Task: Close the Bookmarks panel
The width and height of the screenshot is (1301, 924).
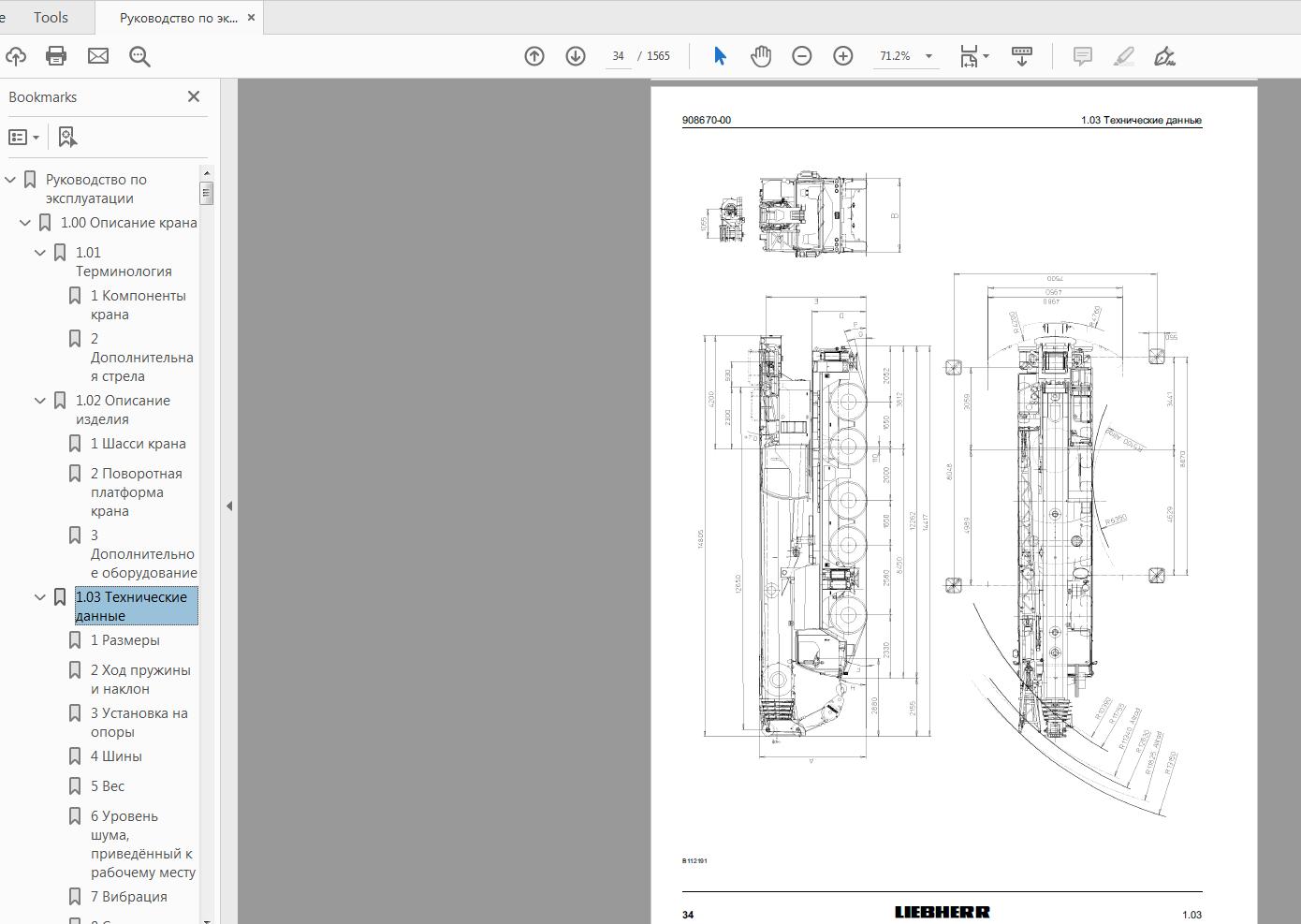Action: click(194, 96)
